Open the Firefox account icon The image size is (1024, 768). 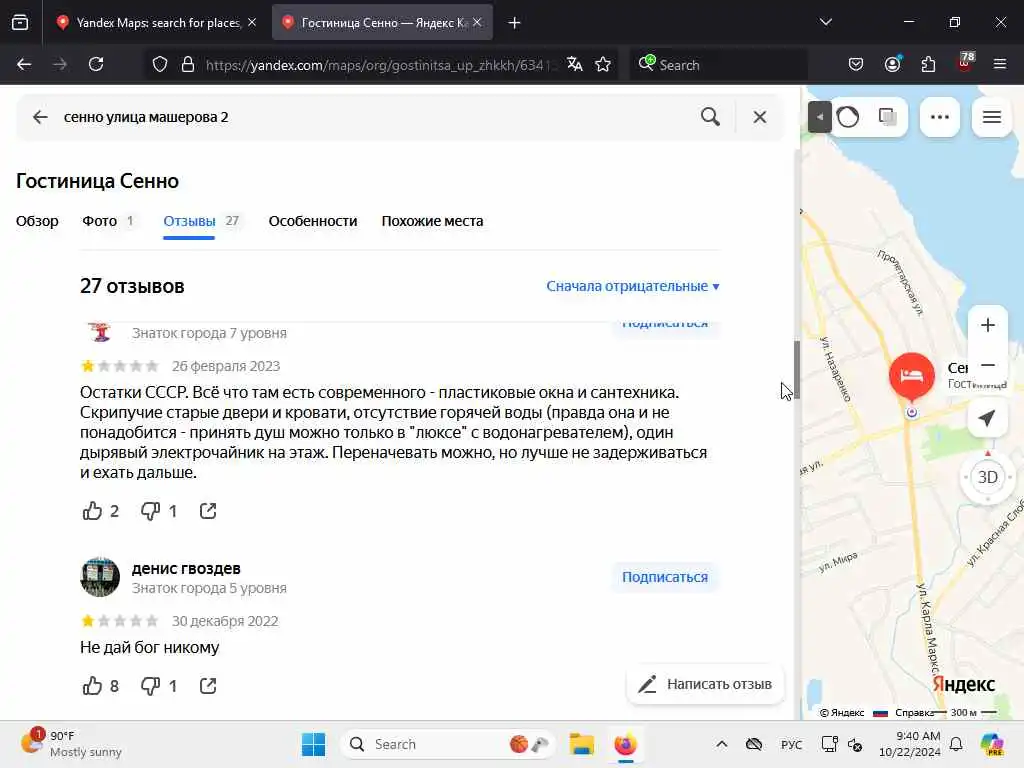pyautogui.click(x=892, y=64)
